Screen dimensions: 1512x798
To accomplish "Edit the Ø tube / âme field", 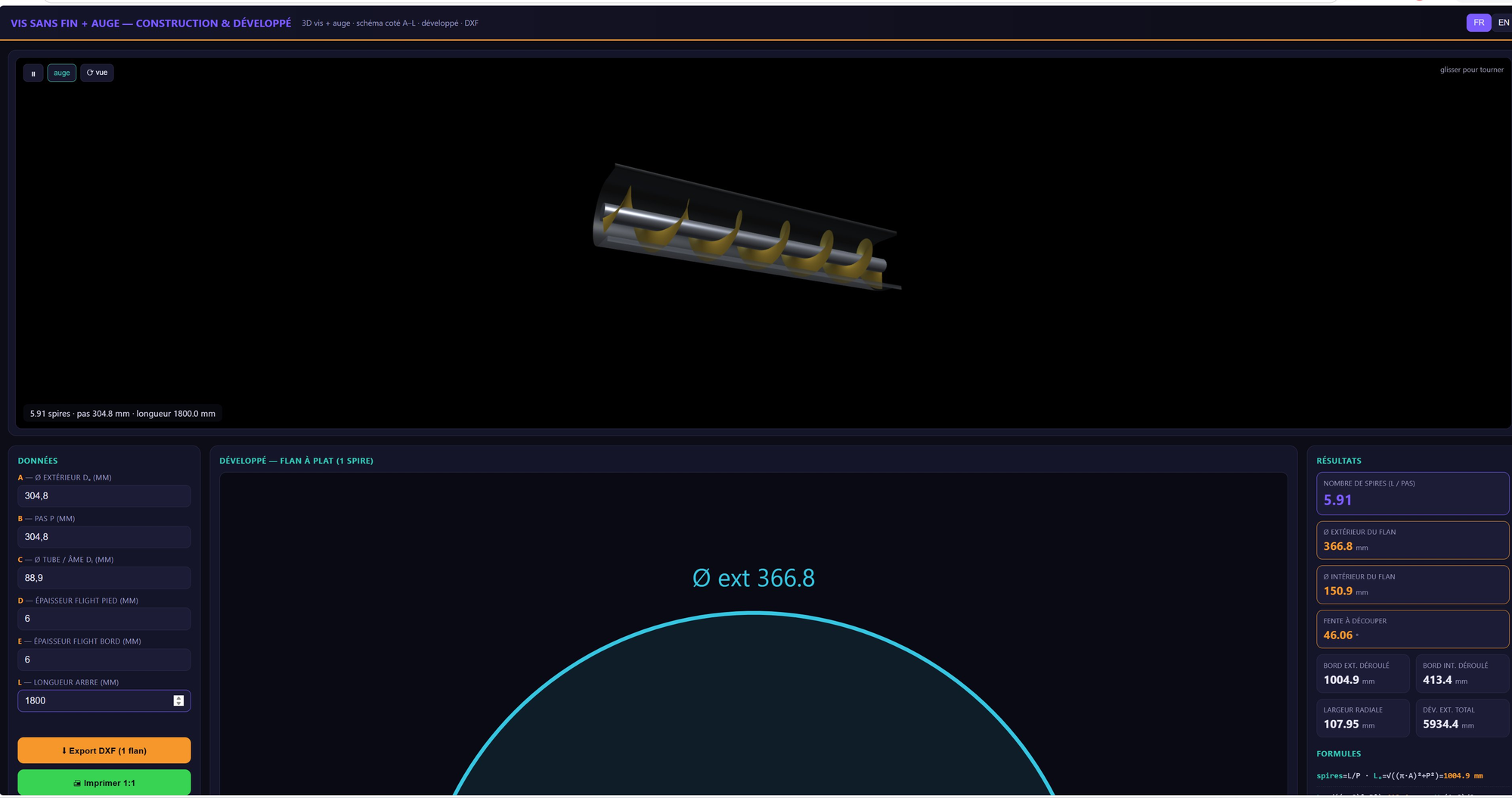I will click(104, 578).
